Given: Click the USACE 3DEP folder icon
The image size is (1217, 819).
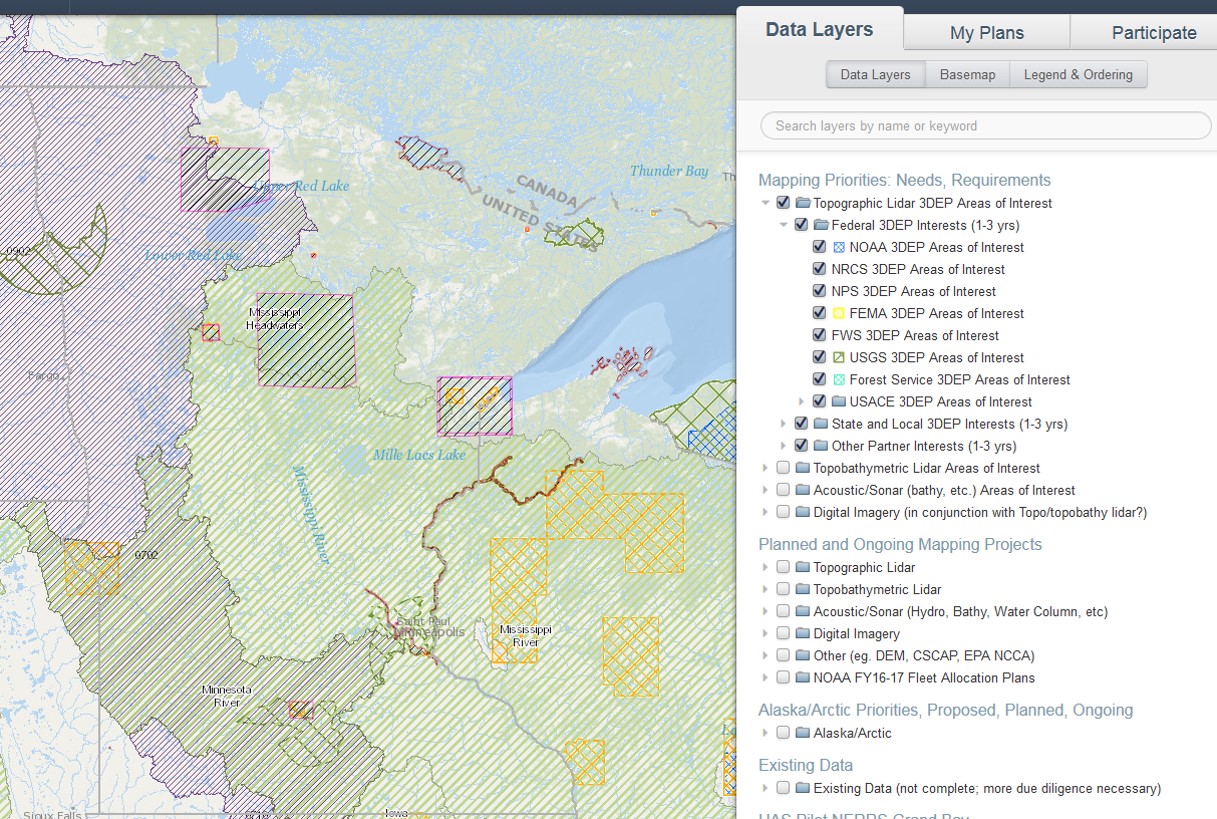Looking at the screenshot, I should [839, 401].
